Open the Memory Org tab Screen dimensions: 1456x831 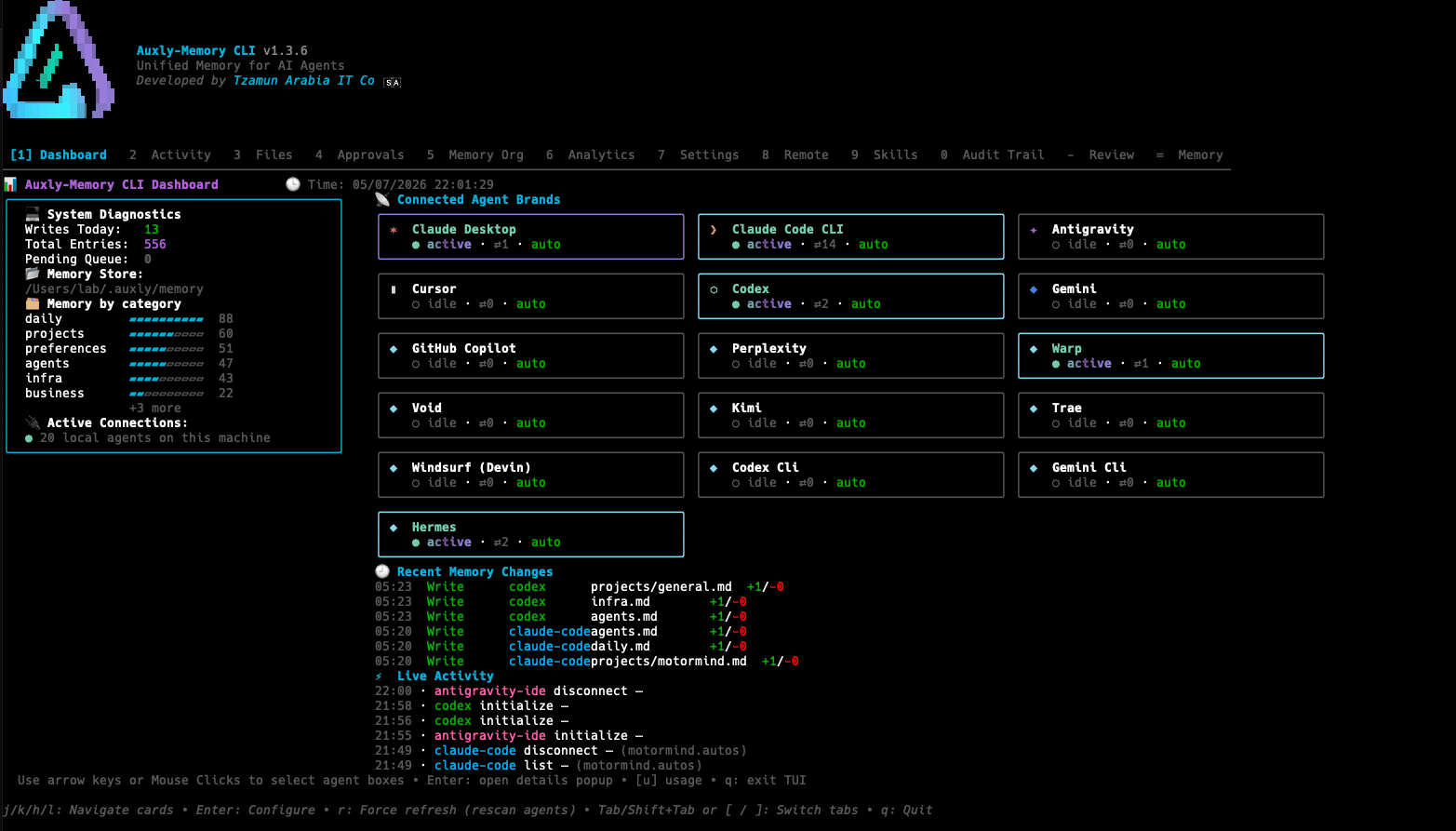(x=475, y=155)
